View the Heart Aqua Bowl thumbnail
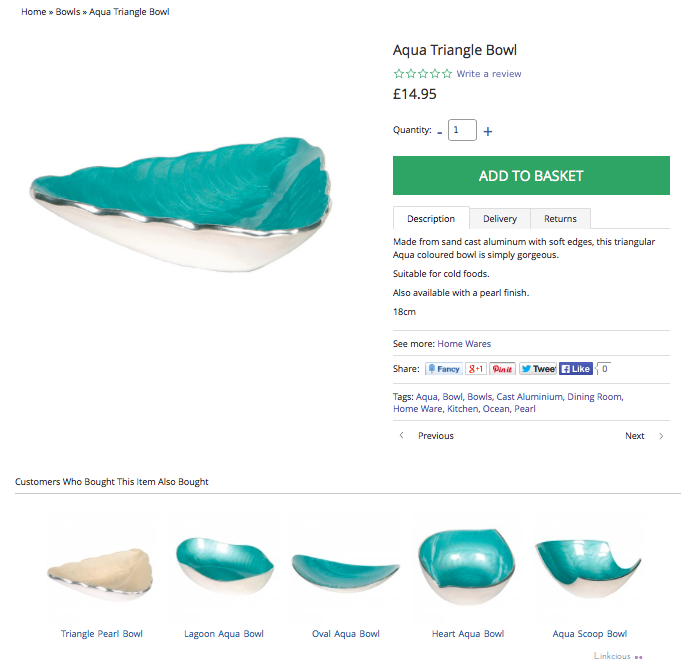 coord(467,567)
